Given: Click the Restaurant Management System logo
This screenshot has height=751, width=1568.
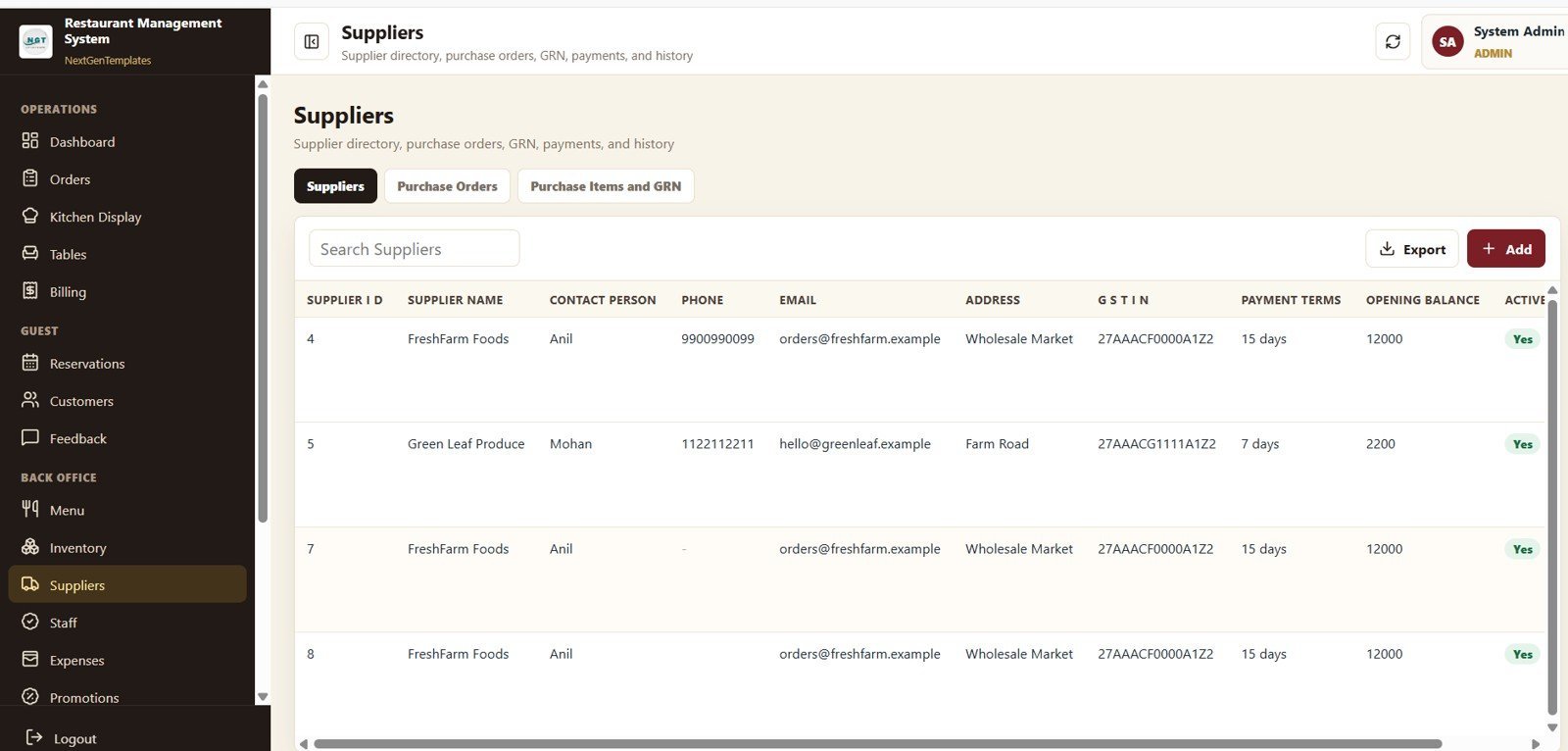Looking at the screenshot, I should 36,41.
